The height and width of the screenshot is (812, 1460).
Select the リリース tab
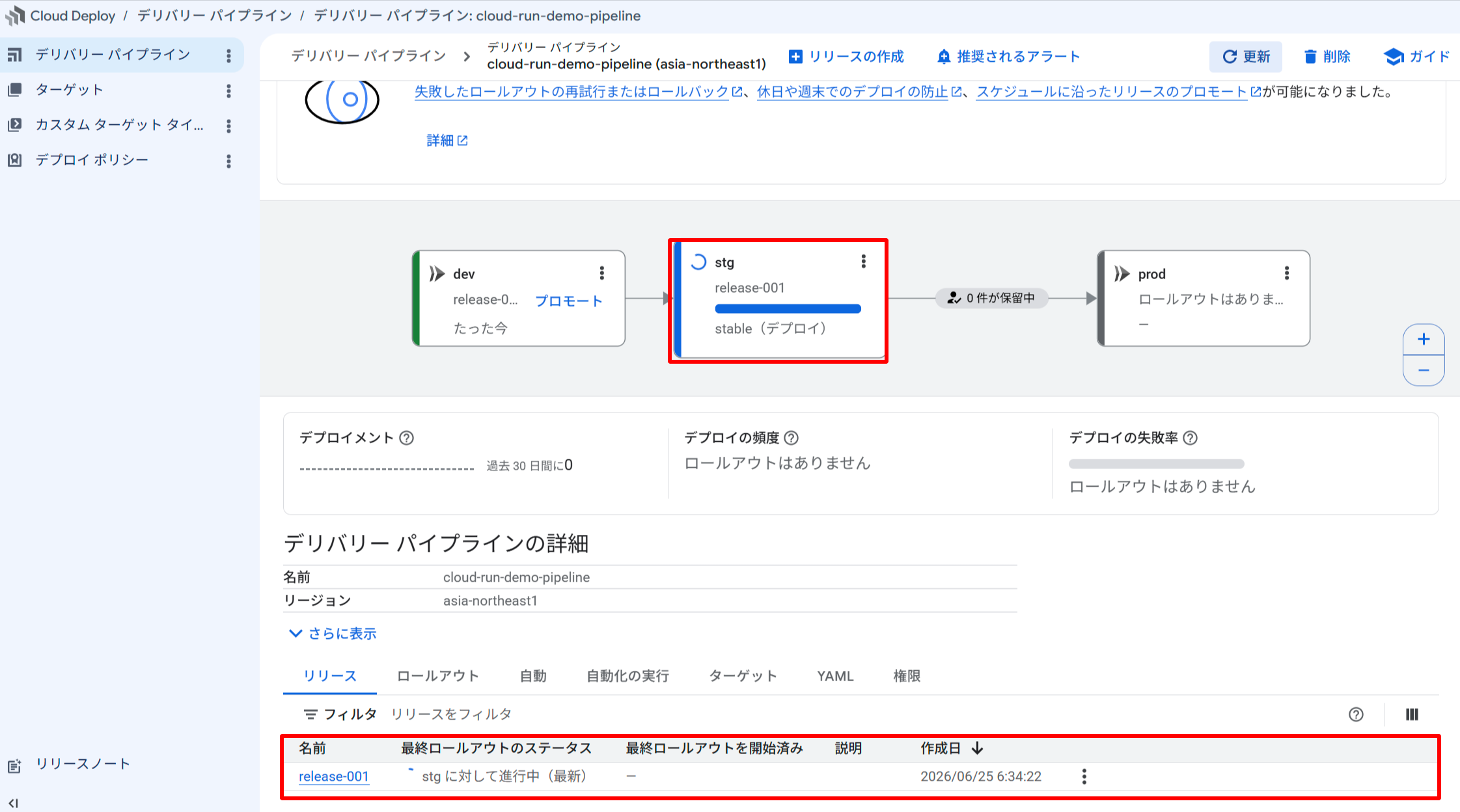point(330,676)
